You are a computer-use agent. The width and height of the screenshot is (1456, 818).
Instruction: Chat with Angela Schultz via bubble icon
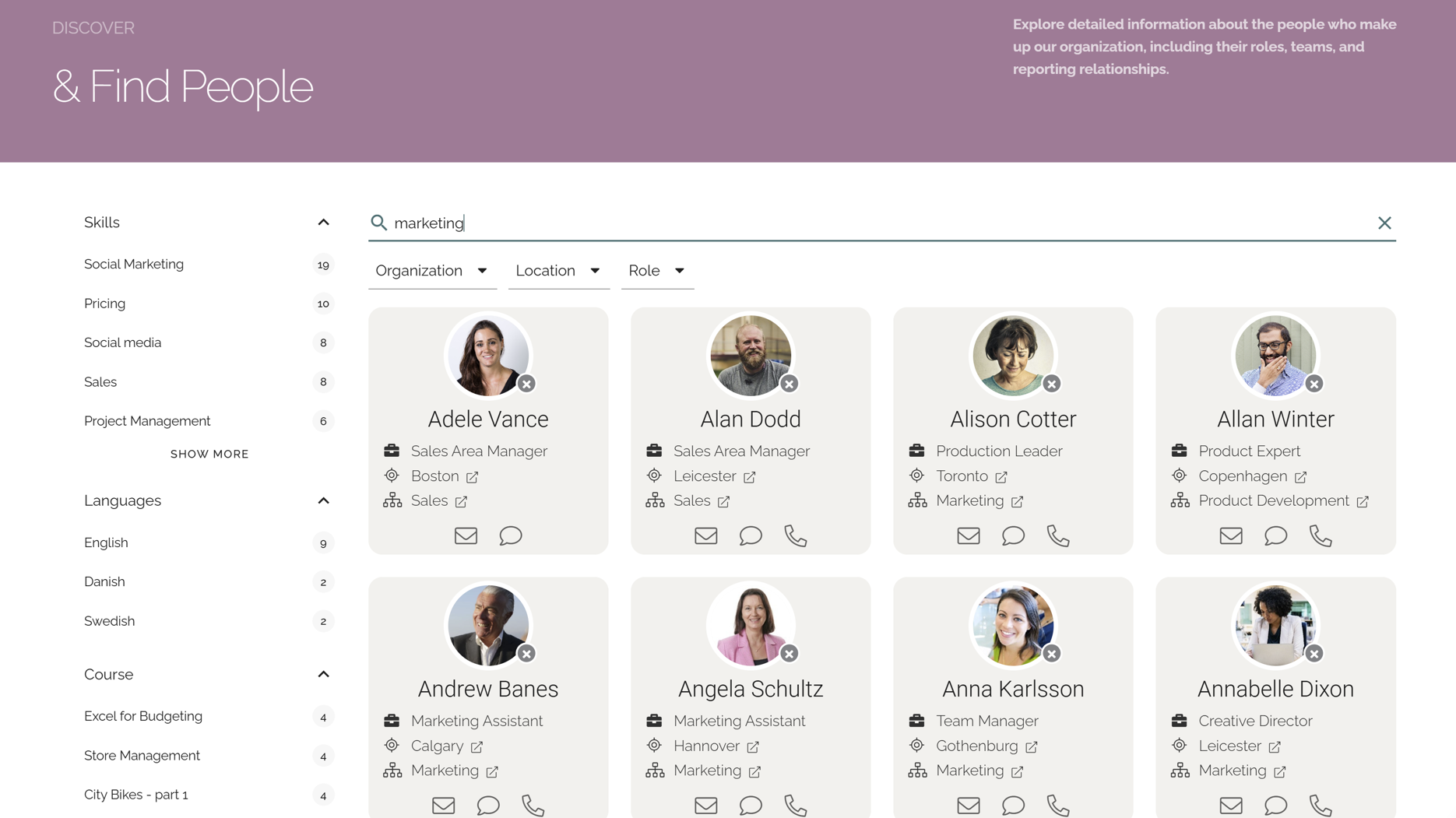point(751,806)
